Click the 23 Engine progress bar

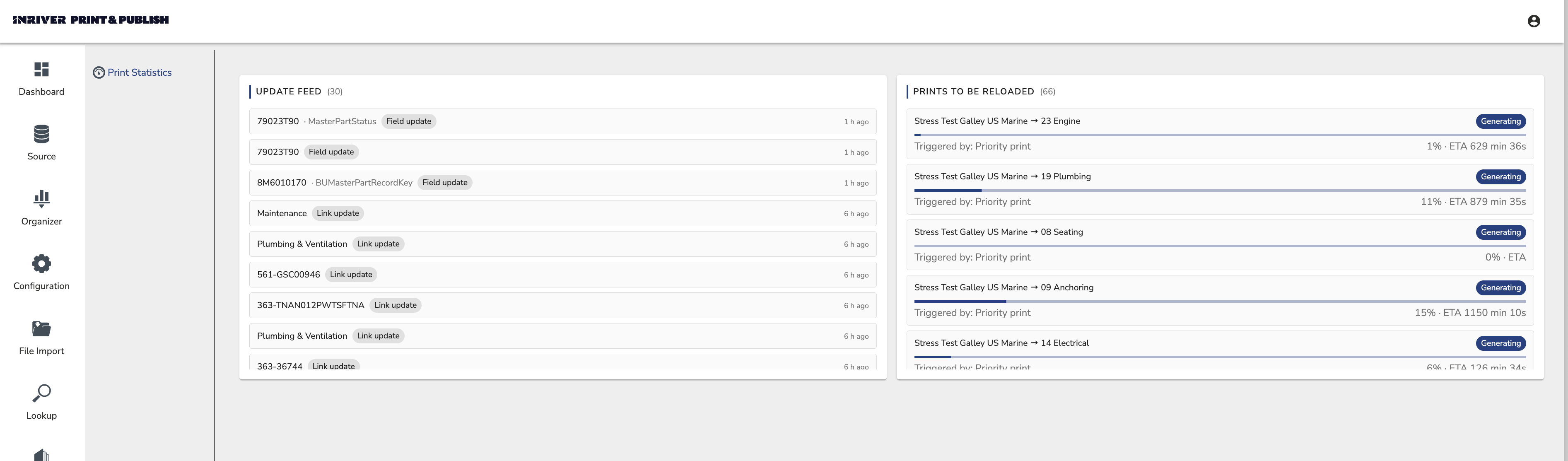click(x=1220, y=135)
